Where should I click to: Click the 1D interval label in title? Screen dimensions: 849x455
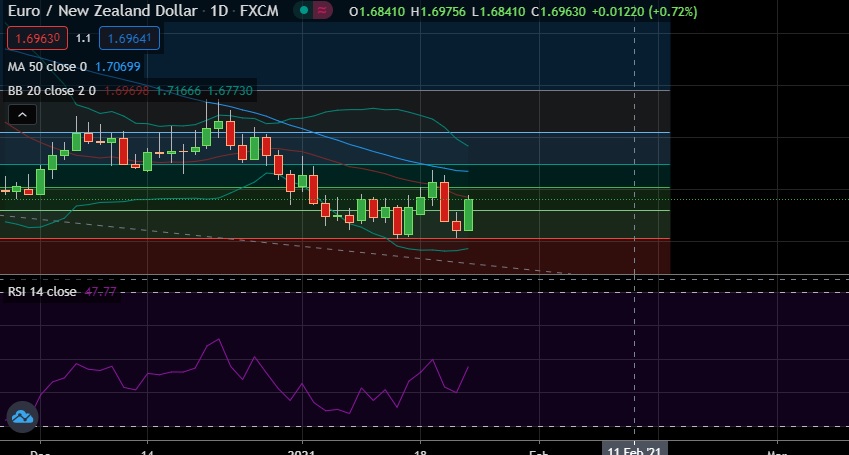click(x=220, y=11)
